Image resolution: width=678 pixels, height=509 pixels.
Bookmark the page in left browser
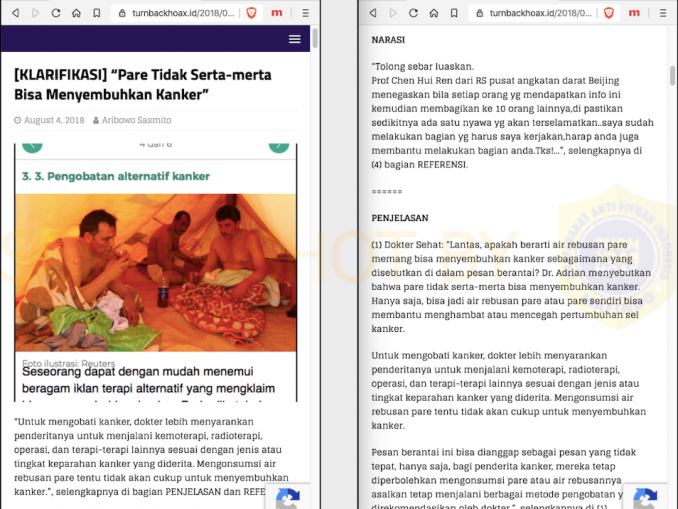[97, 13]
